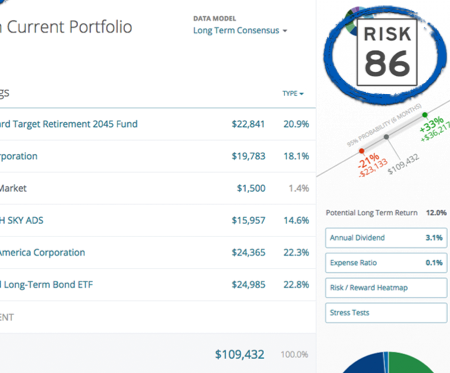Open the Target Retirement 2045 Fund holding
450x373 pixels.
pyautogui.click(x=69, y=124)
